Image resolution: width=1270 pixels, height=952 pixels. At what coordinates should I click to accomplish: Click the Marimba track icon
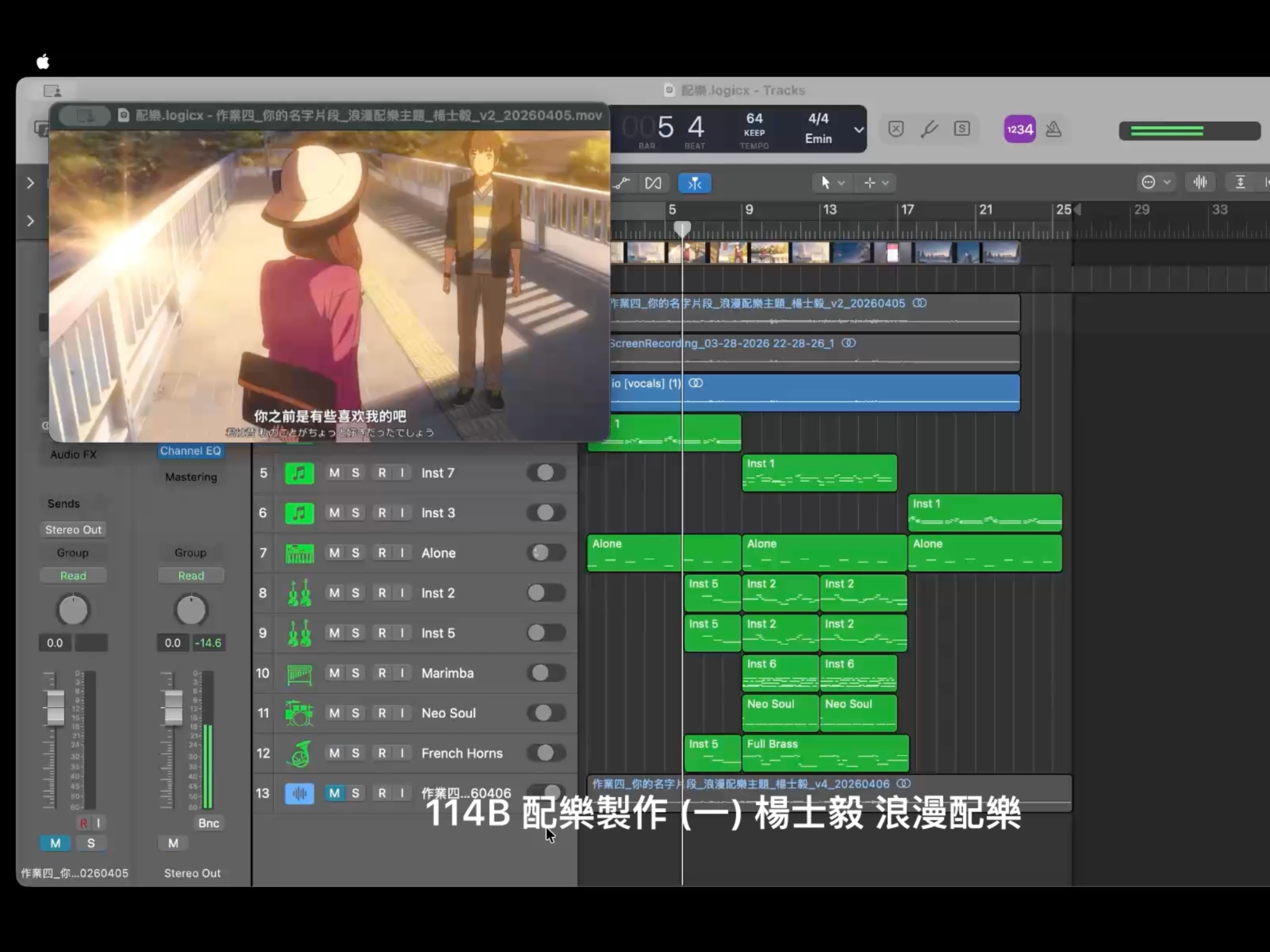299,674
